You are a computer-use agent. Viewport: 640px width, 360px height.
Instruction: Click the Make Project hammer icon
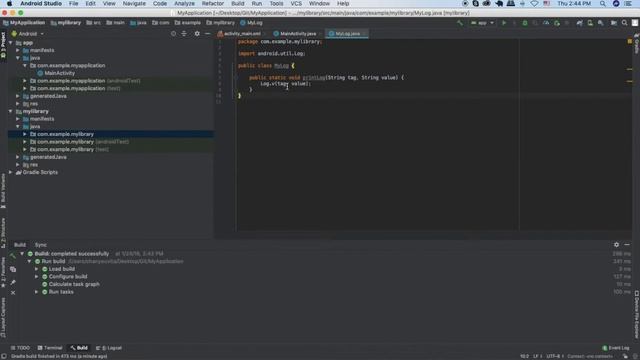click(x=460, y=23)
